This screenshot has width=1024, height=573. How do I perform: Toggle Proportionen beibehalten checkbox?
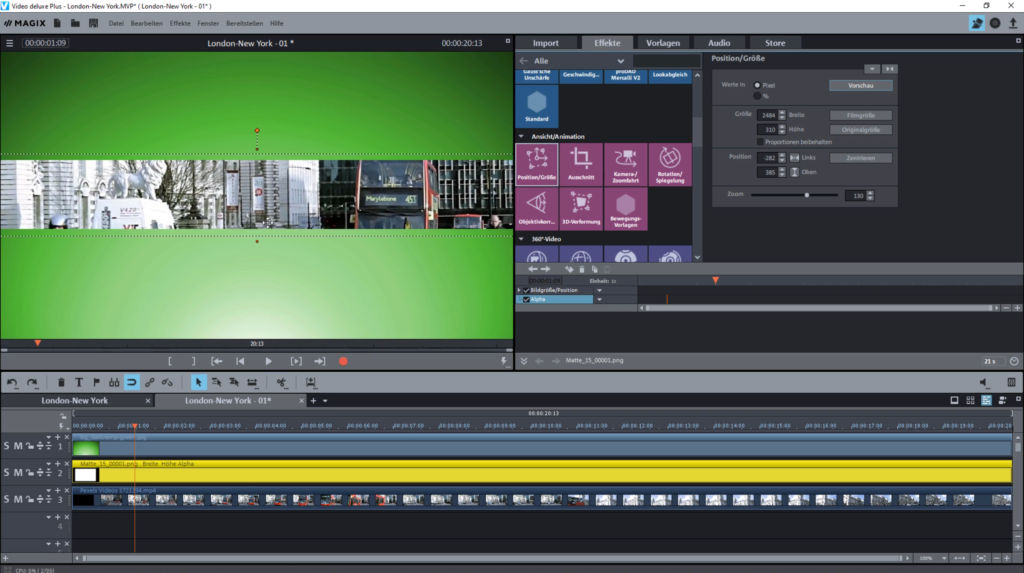(x=760, y=142)
